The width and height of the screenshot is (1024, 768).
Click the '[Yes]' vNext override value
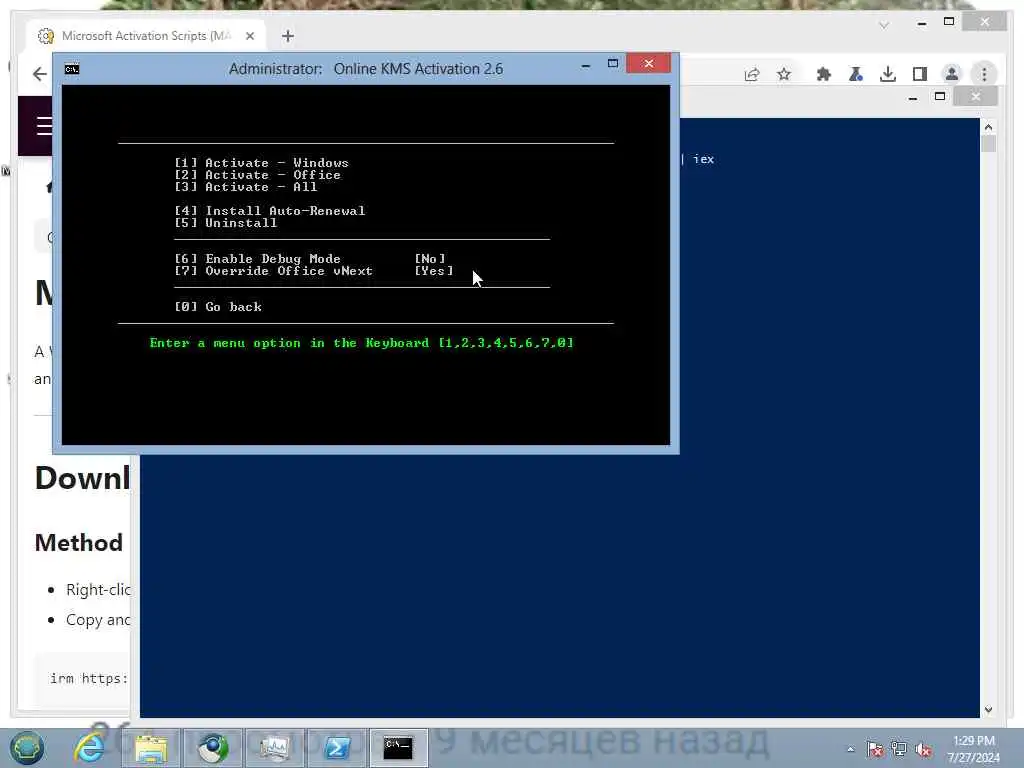coord(434,270)
